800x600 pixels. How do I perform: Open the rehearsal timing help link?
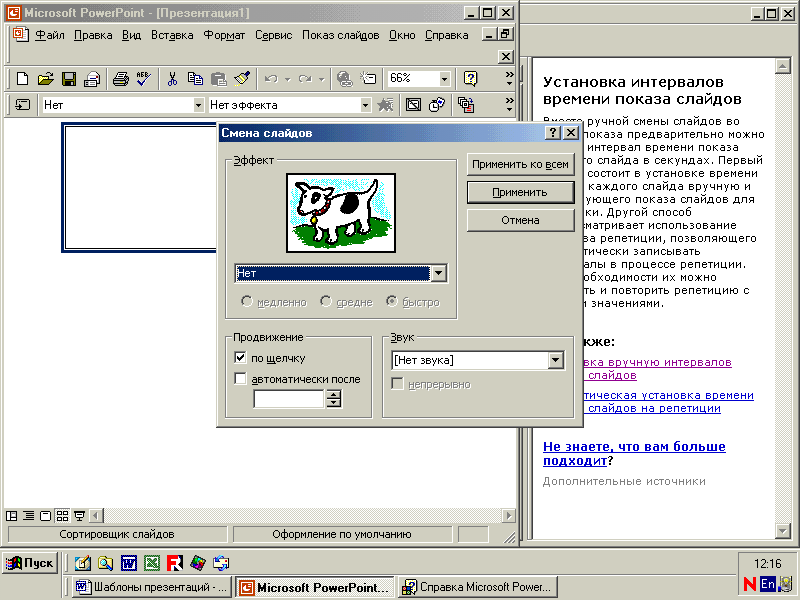[668, 402]
